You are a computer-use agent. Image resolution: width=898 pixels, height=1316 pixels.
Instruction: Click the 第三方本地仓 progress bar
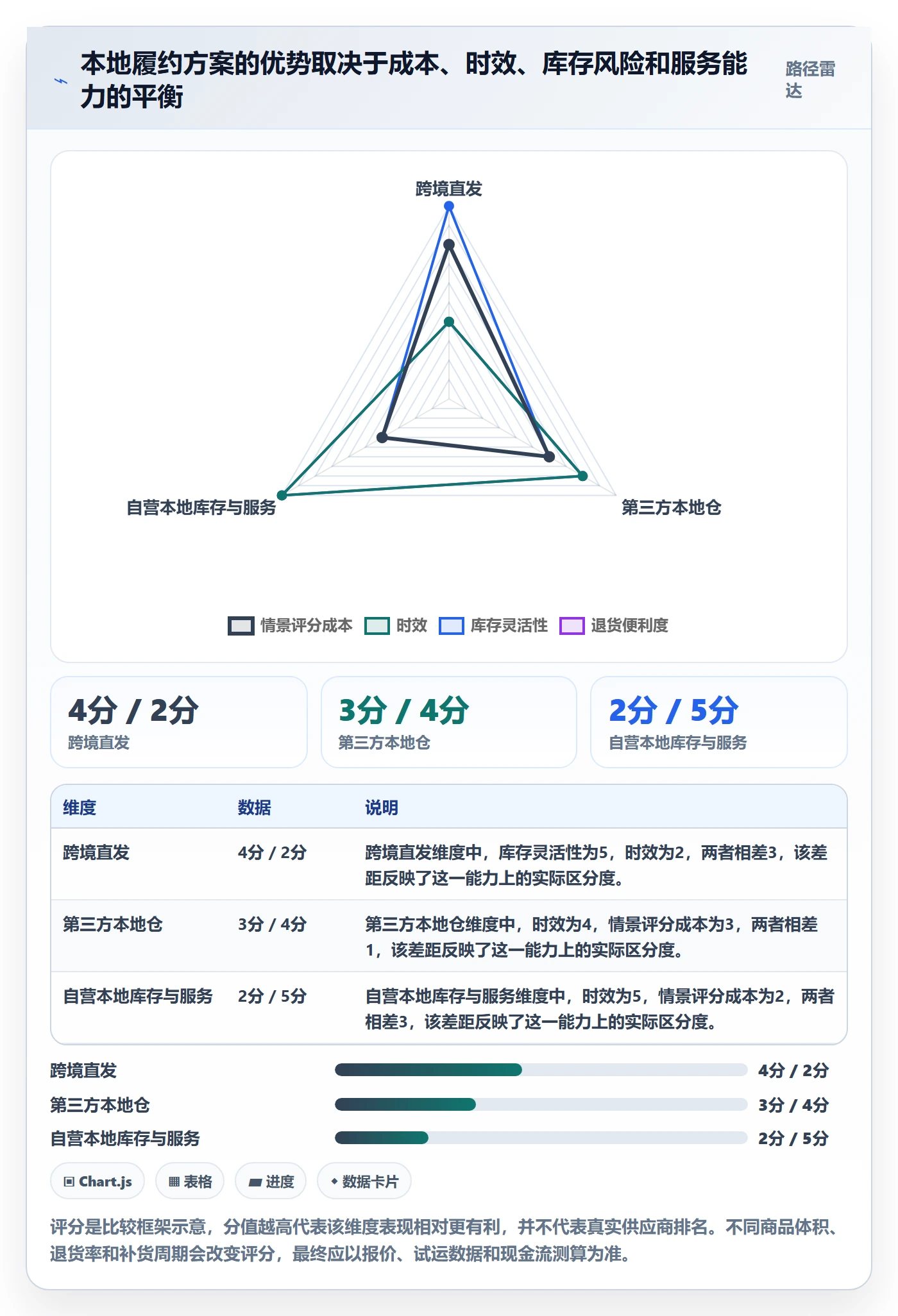pos(541,1104)
